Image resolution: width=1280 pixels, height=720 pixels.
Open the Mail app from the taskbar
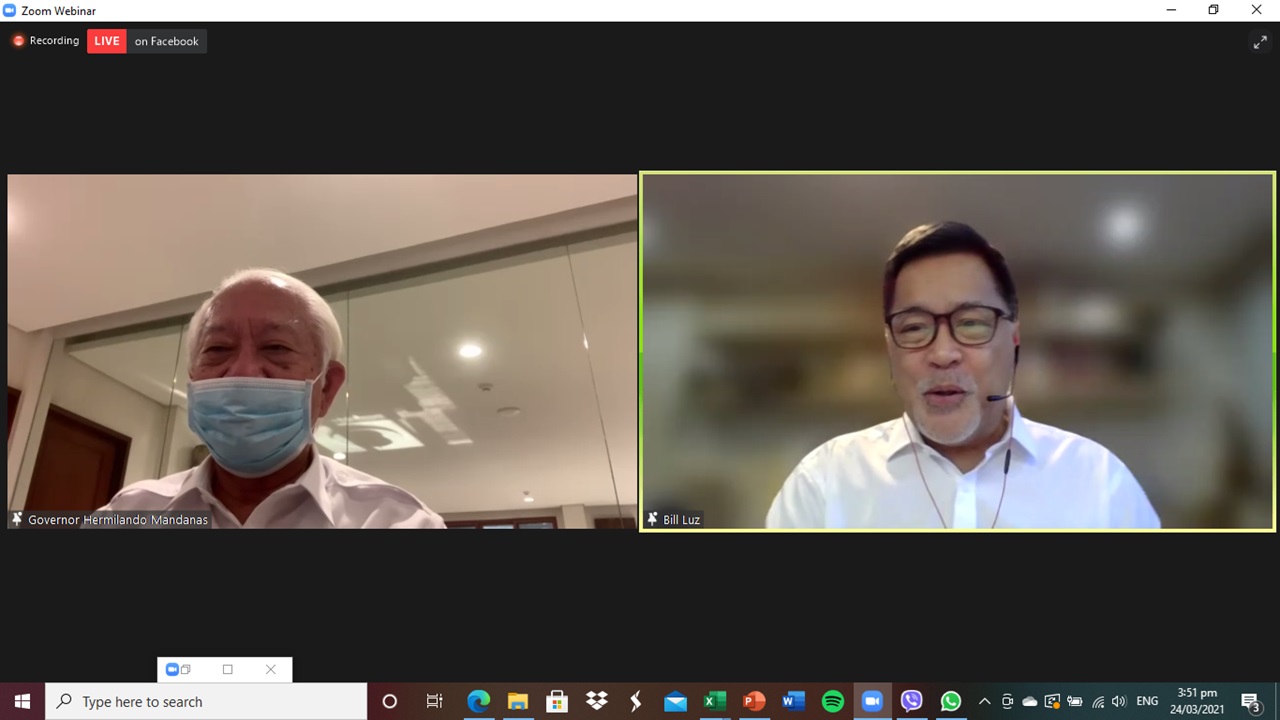[675, 701]
